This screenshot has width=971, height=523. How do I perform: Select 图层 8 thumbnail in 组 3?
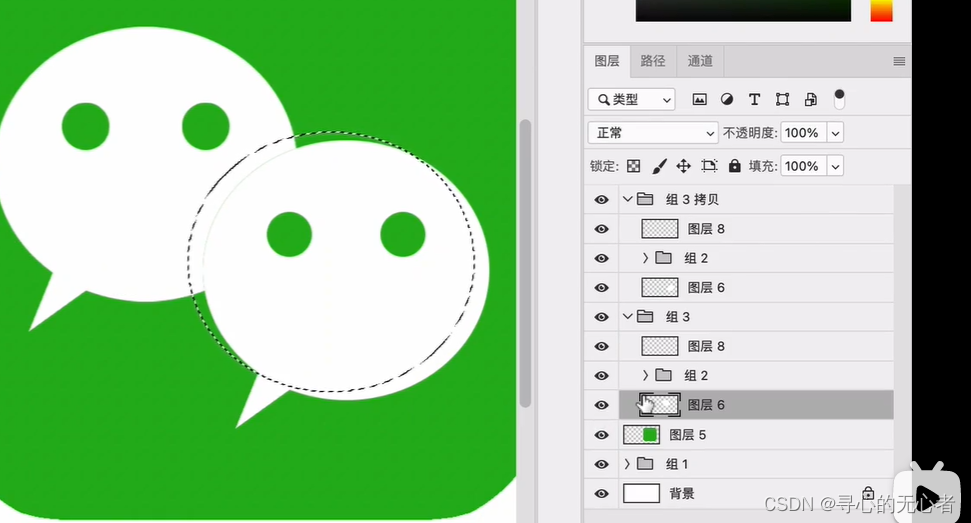(660, 347)
